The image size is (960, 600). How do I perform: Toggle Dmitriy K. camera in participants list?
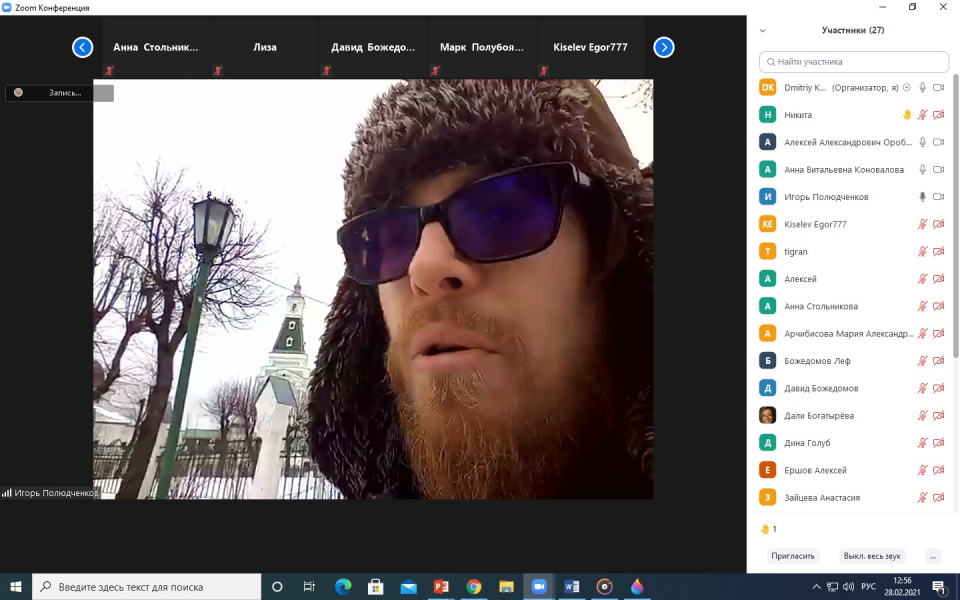click(939, 88)
